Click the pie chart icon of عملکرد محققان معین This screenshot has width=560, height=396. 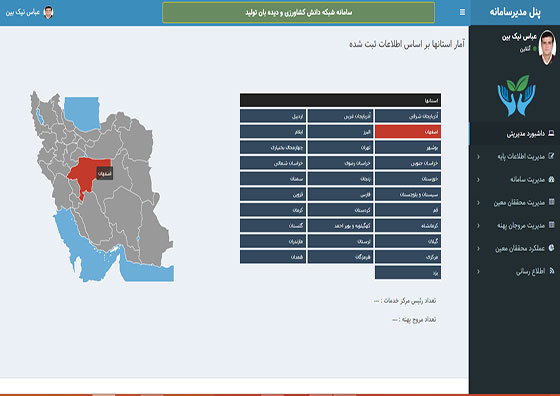coord(551,248)
